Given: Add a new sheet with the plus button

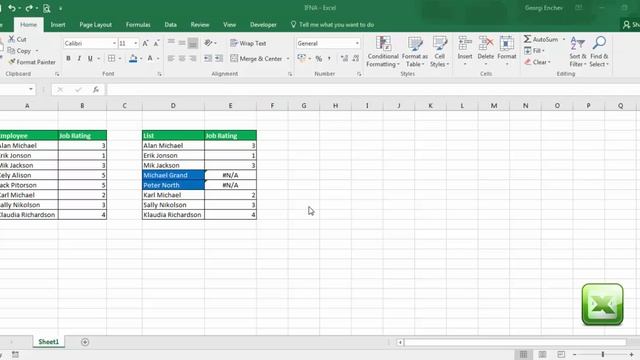Looking at the screenshot, I should [x=85, y=342].
